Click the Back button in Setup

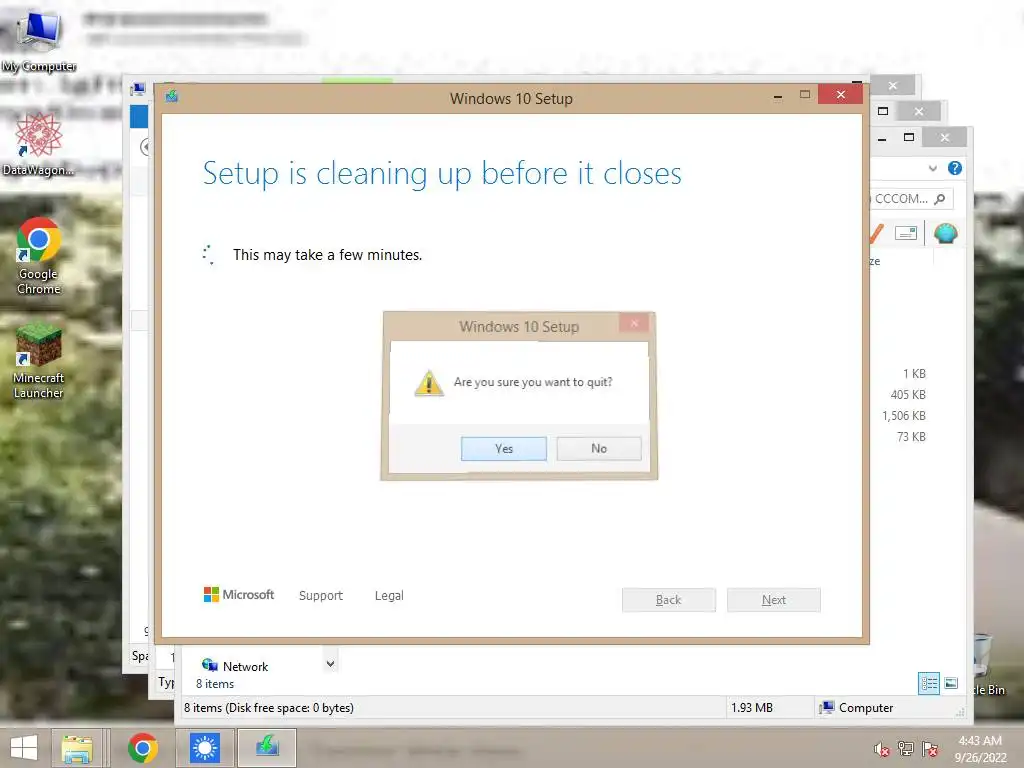(x=669, y=600)
